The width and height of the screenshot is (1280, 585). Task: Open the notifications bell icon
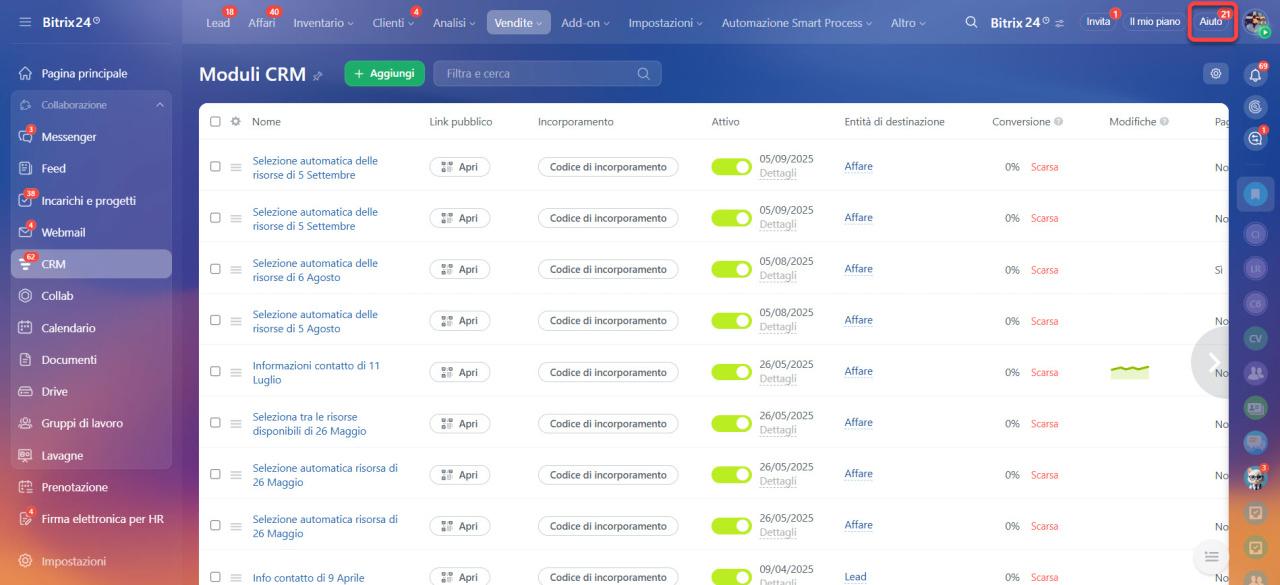click(x=1255, y=75)
